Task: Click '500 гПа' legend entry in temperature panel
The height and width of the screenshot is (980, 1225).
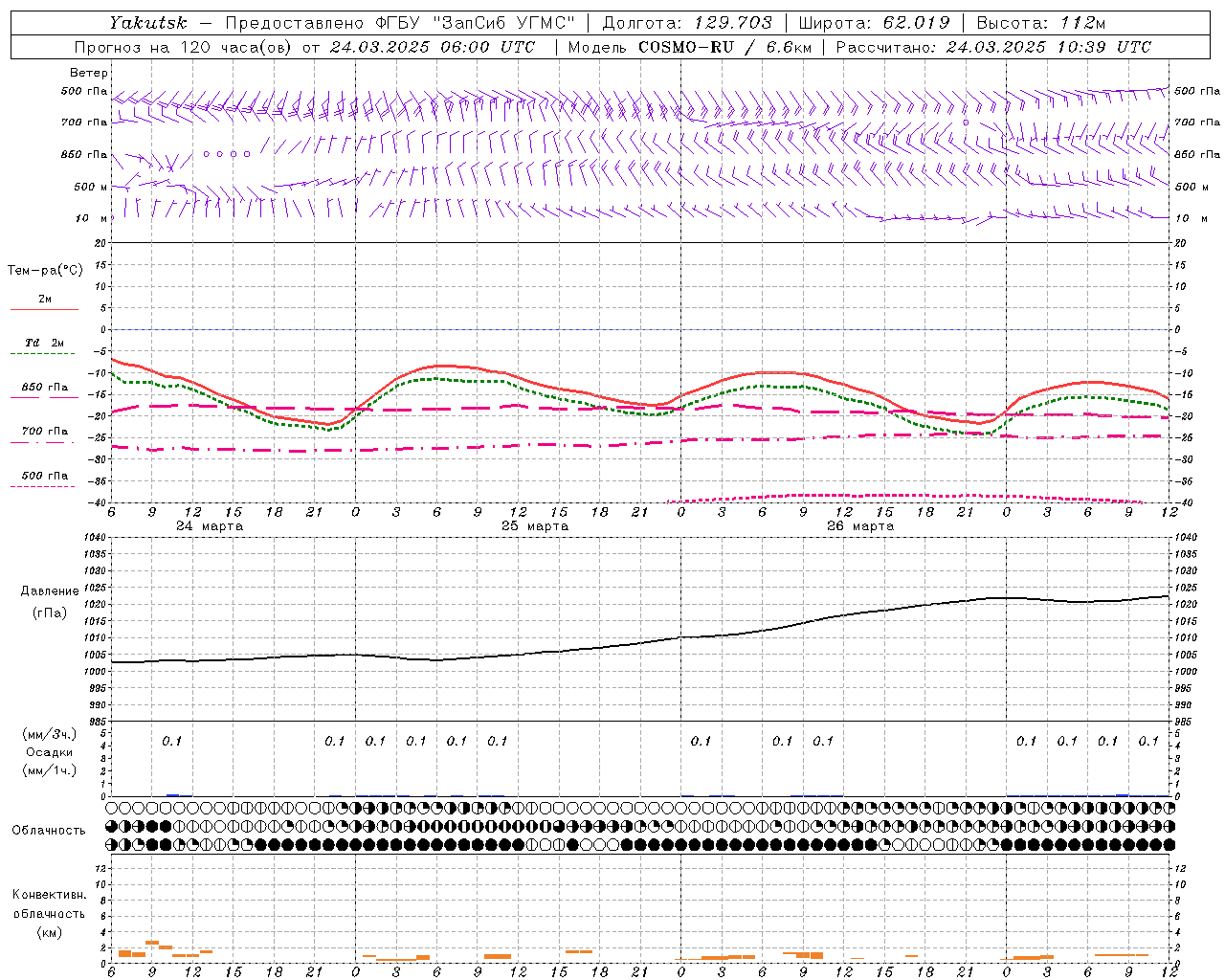Action: tap(45, 476)
